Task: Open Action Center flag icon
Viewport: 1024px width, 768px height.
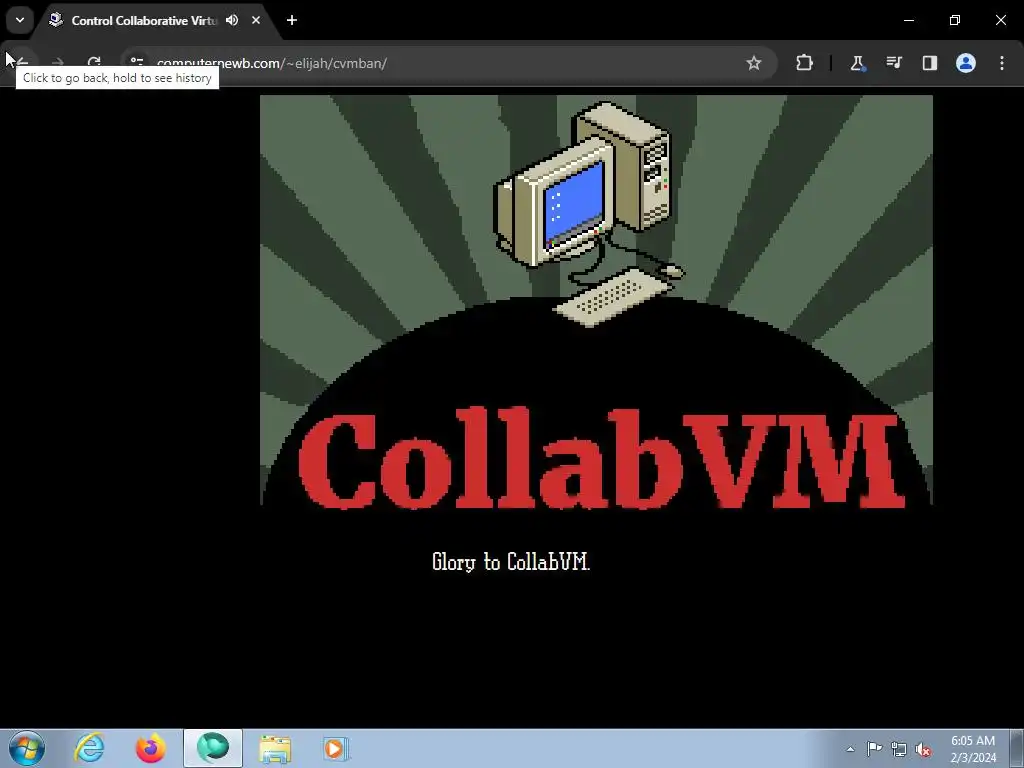Action: coord(874,749)
